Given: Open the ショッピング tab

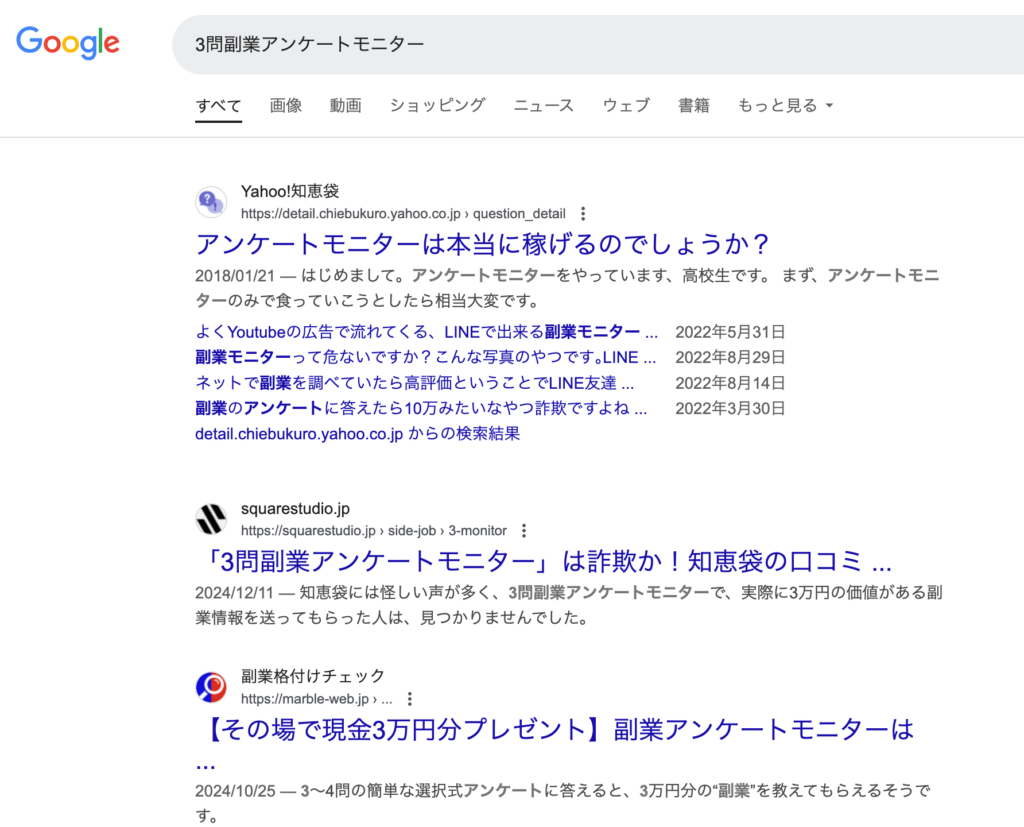Looking at the screenshot, I should pyautogui.click(x=438, y=105).
